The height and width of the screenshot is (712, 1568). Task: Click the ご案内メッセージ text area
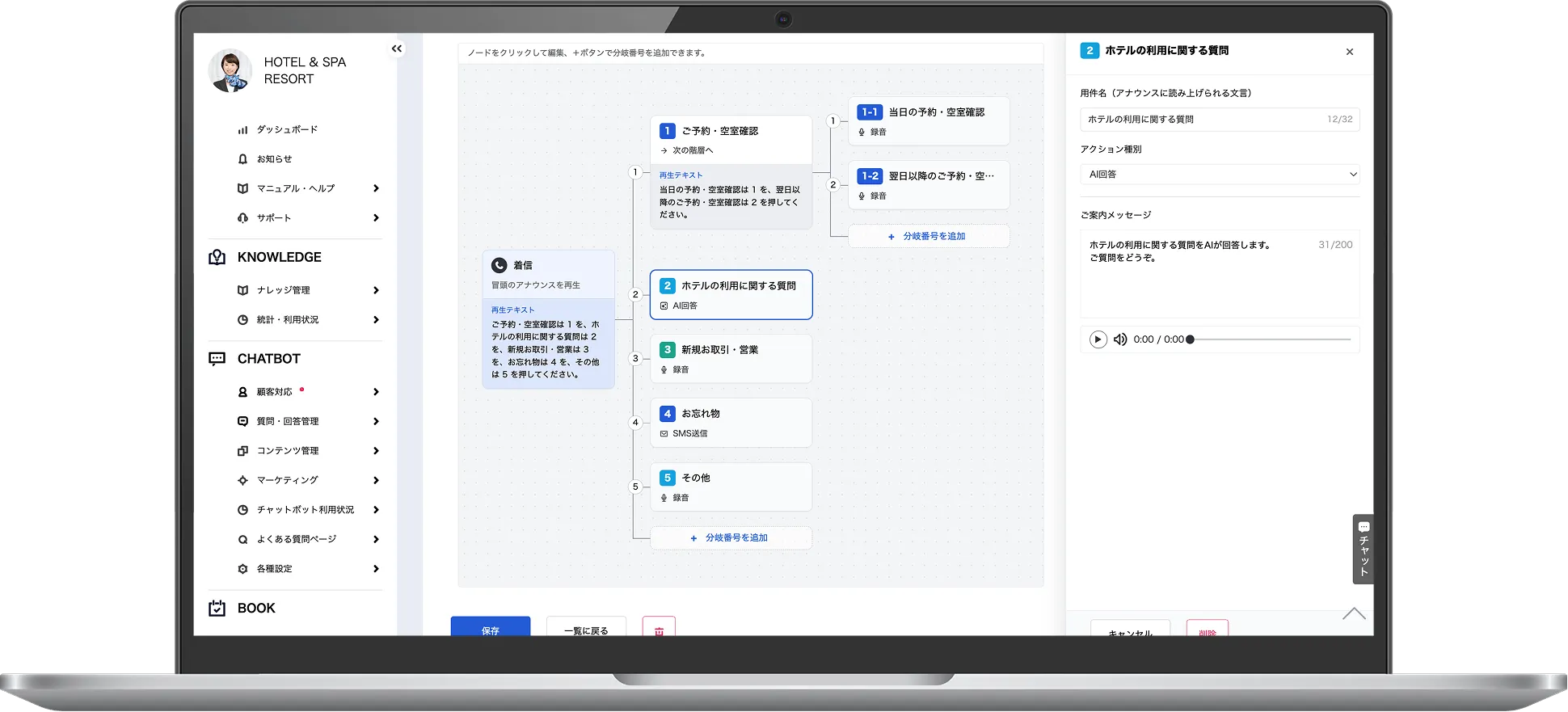pos(1220,274)
